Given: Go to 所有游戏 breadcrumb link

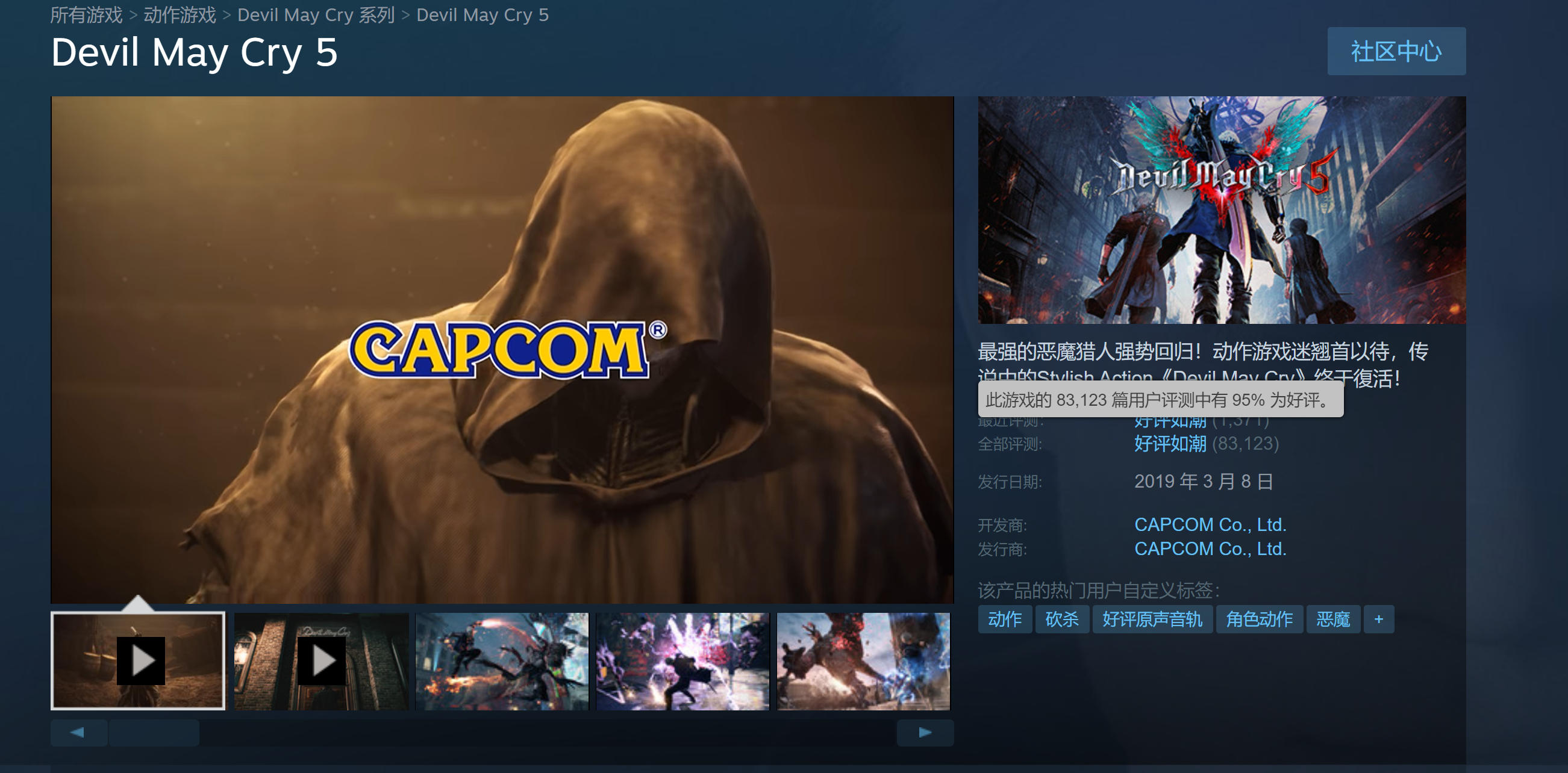Looking at the screenshot, I should pos(86,14).
